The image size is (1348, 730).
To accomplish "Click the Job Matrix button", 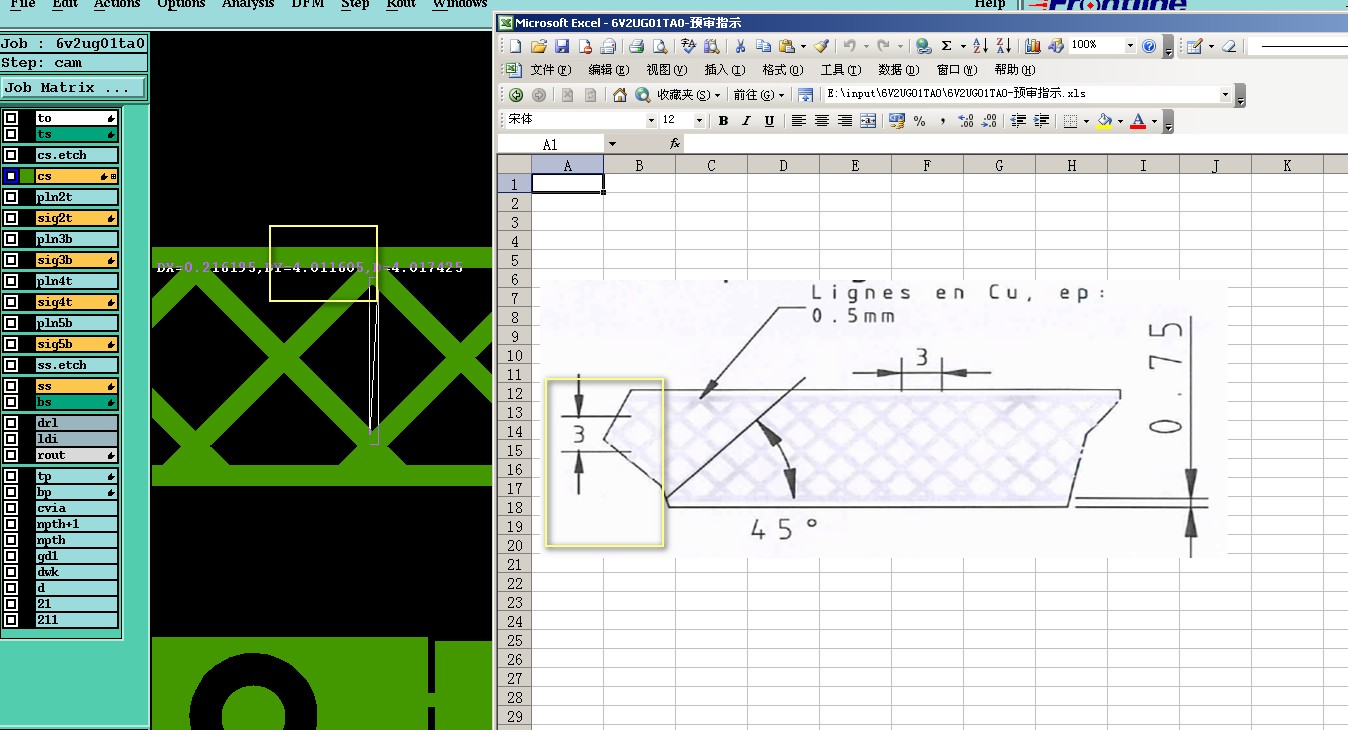I will pyautogui.click(x=74, y=88).
